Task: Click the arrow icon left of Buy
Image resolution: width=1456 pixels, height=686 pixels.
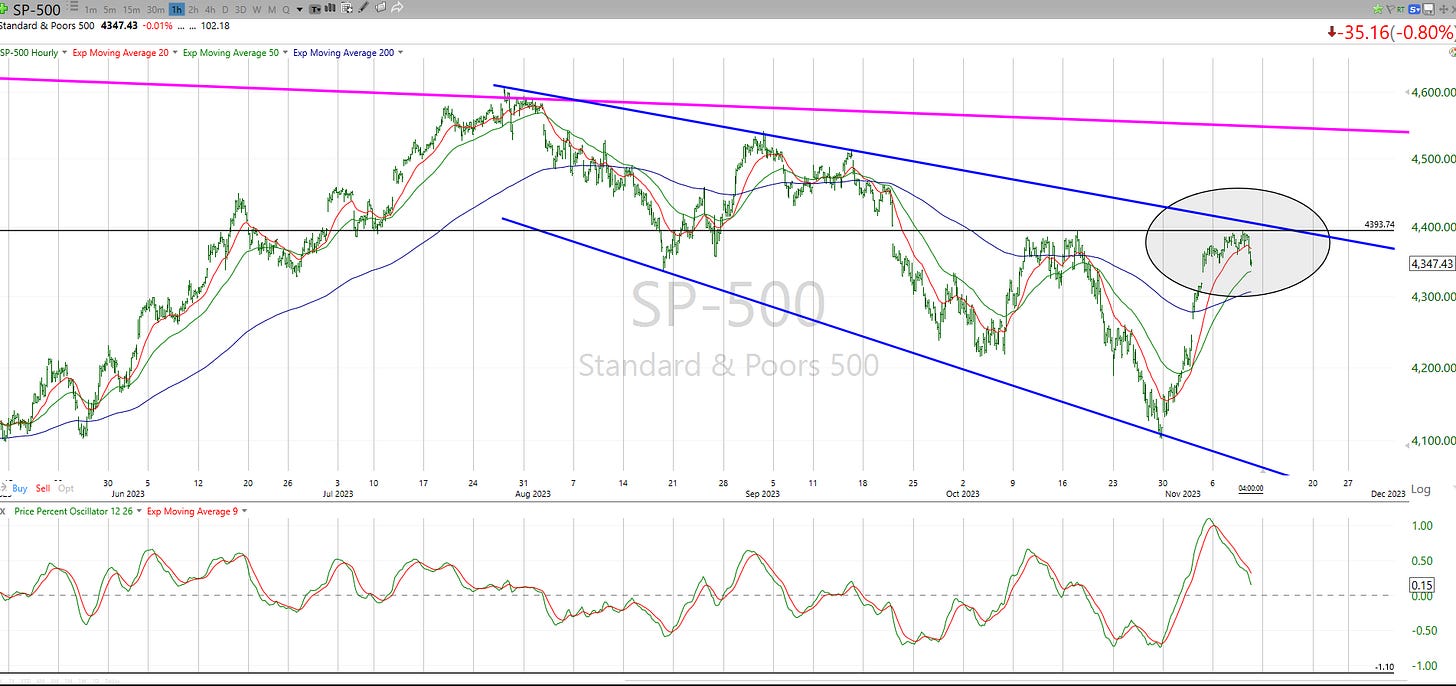Action: point(4,488)
